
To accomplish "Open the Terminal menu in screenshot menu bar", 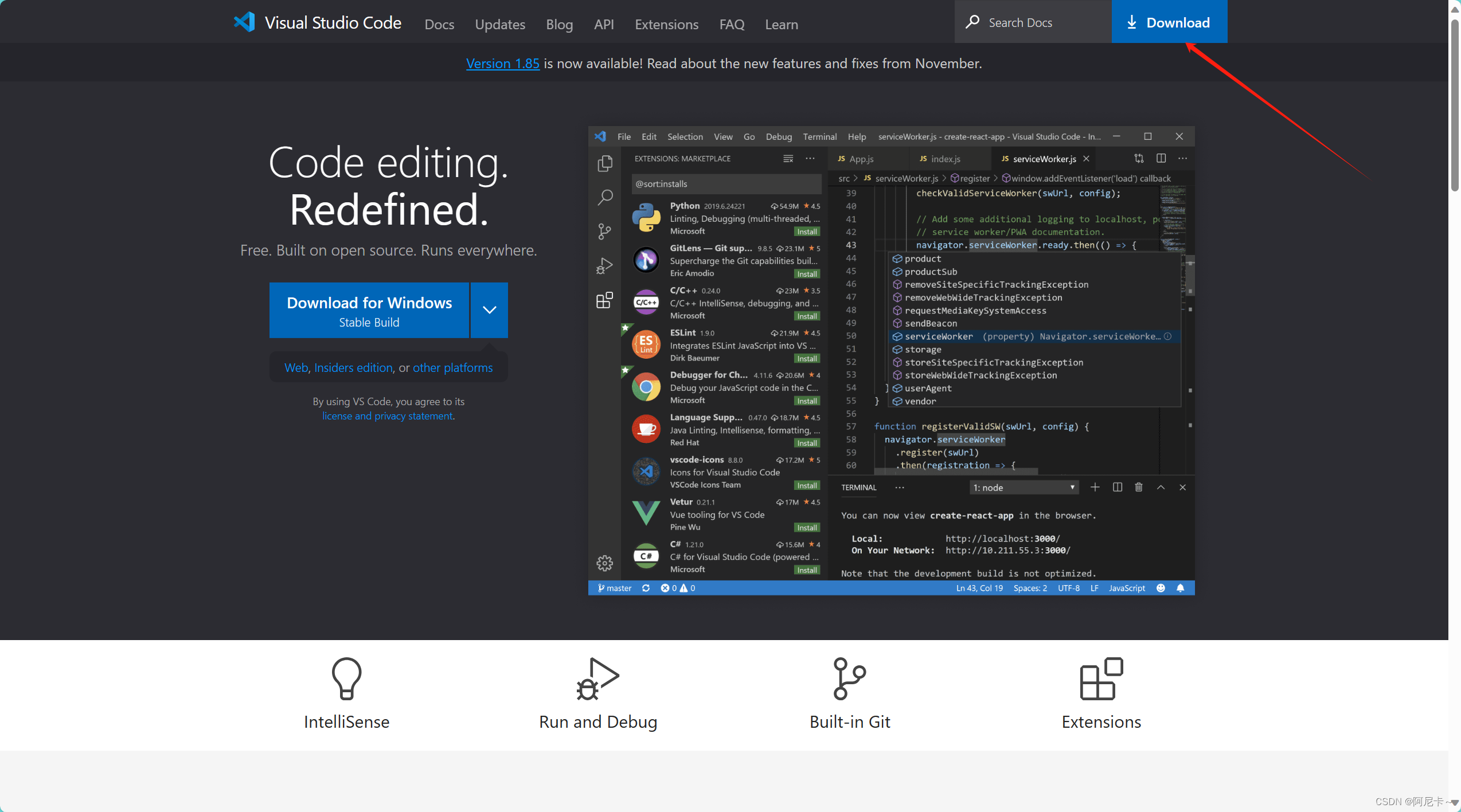I will point(819,136).
